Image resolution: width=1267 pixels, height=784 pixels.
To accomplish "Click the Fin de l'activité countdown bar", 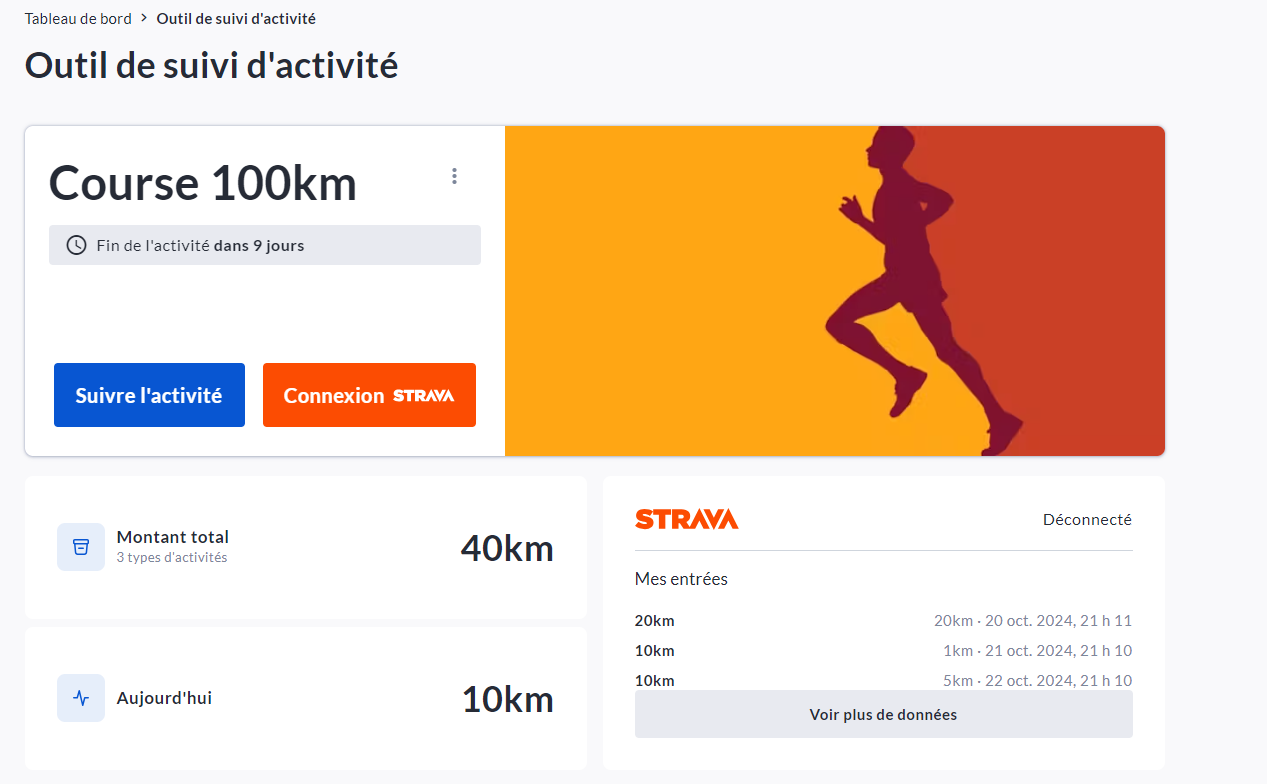I will coord(265,245).
